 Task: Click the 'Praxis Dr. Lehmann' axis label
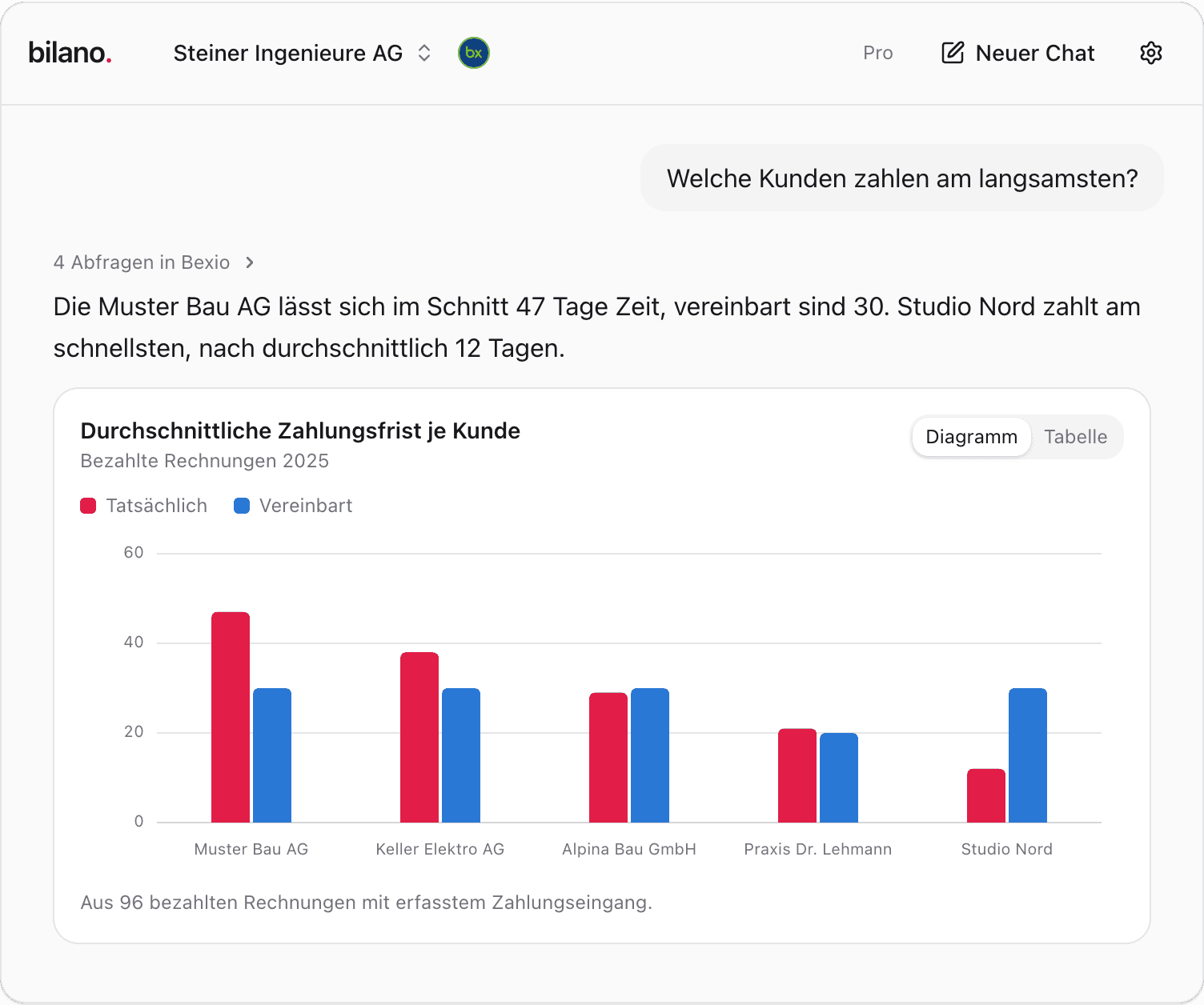[x=818, y=849]
